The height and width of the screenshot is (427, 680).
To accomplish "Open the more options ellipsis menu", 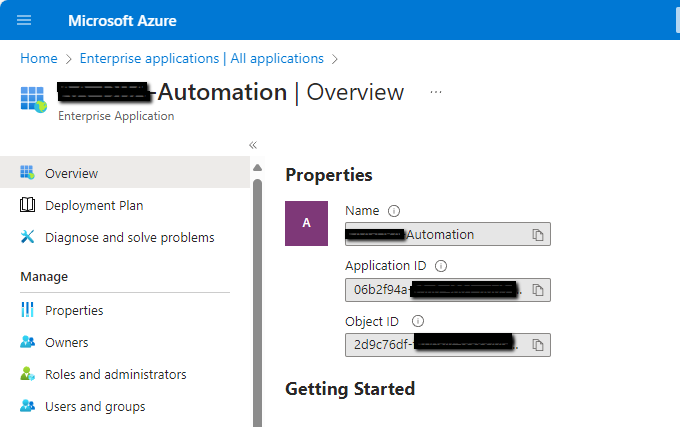I will 435,92.
